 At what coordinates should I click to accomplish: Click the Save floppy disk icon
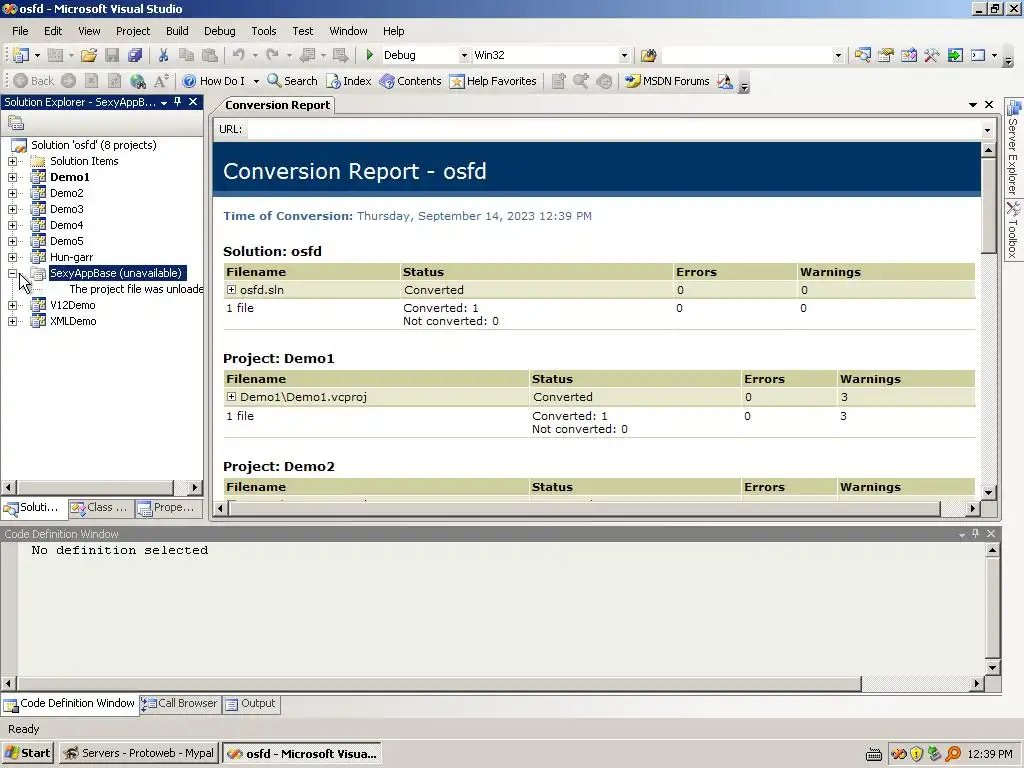pos(112,56)
